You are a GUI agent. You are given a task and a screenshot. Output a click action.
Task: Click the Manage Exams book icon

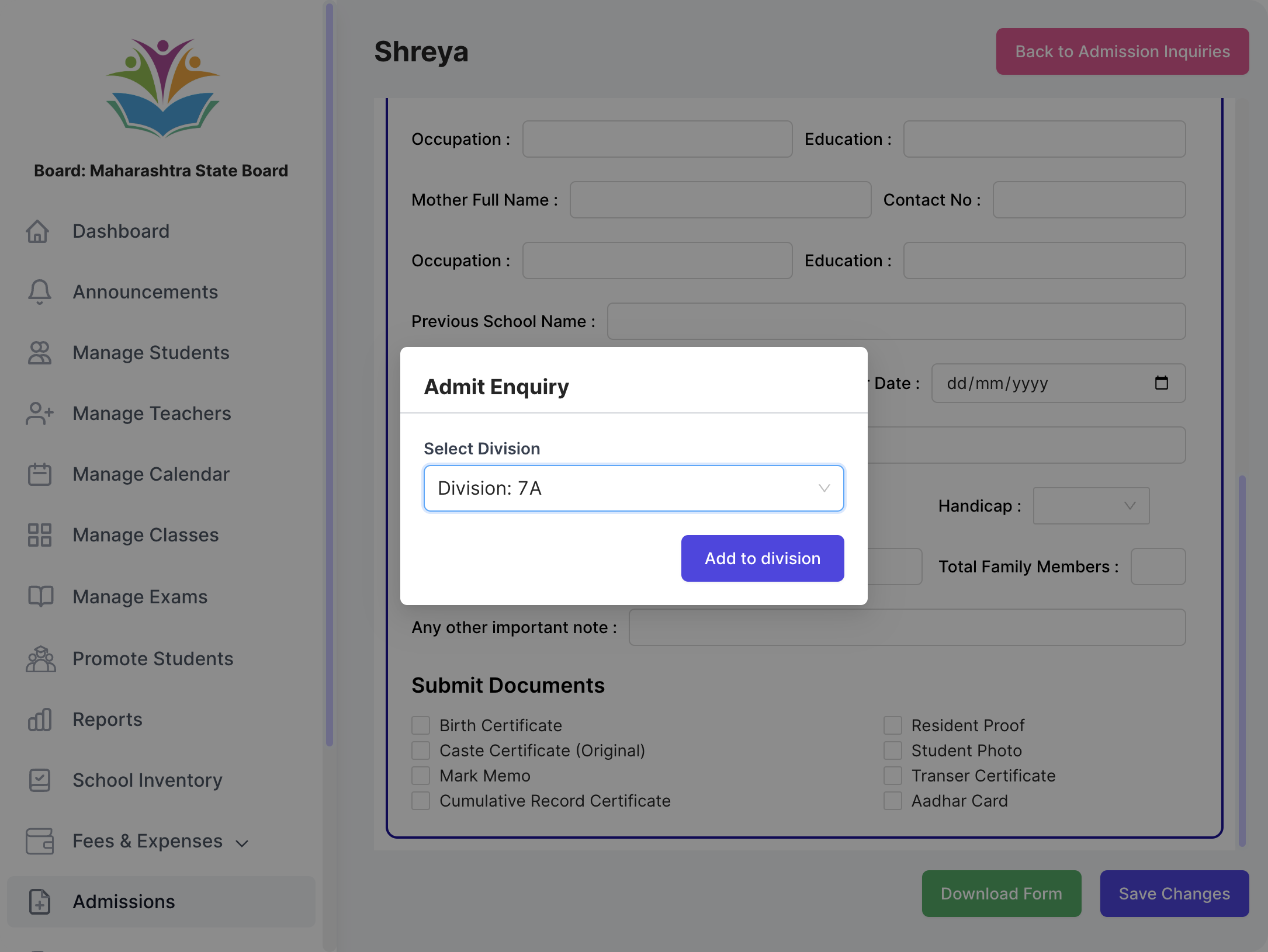[x=40, y=596]
